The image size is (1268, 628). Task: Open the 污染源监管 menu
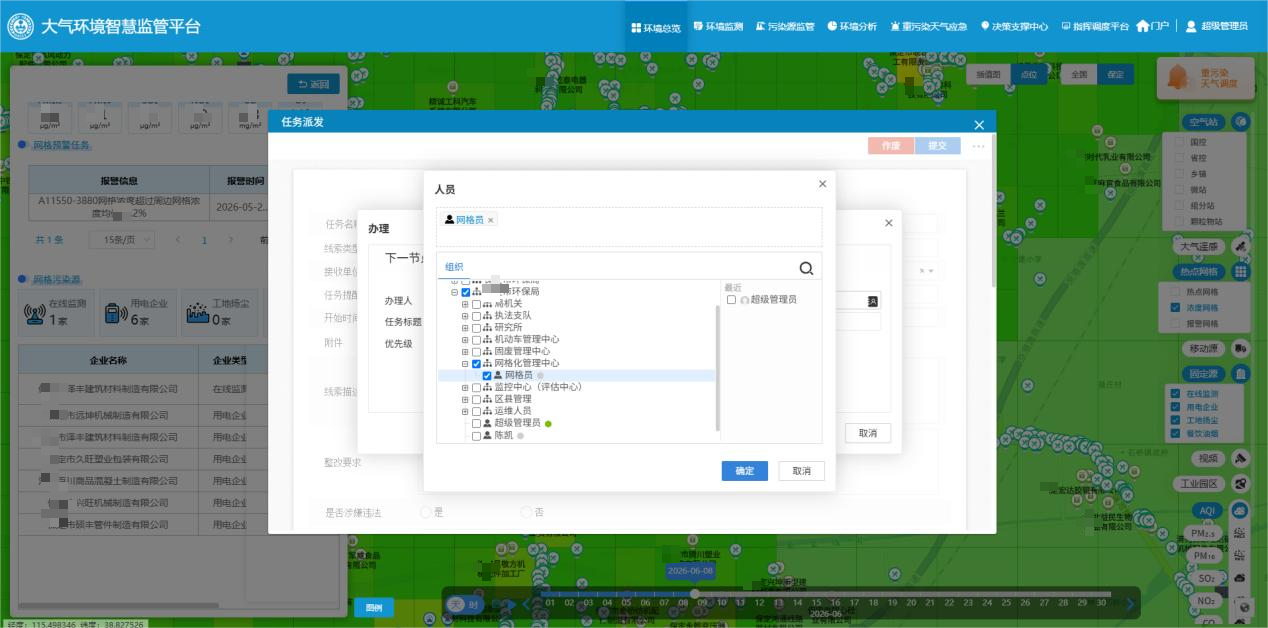[x=785, y=27]
